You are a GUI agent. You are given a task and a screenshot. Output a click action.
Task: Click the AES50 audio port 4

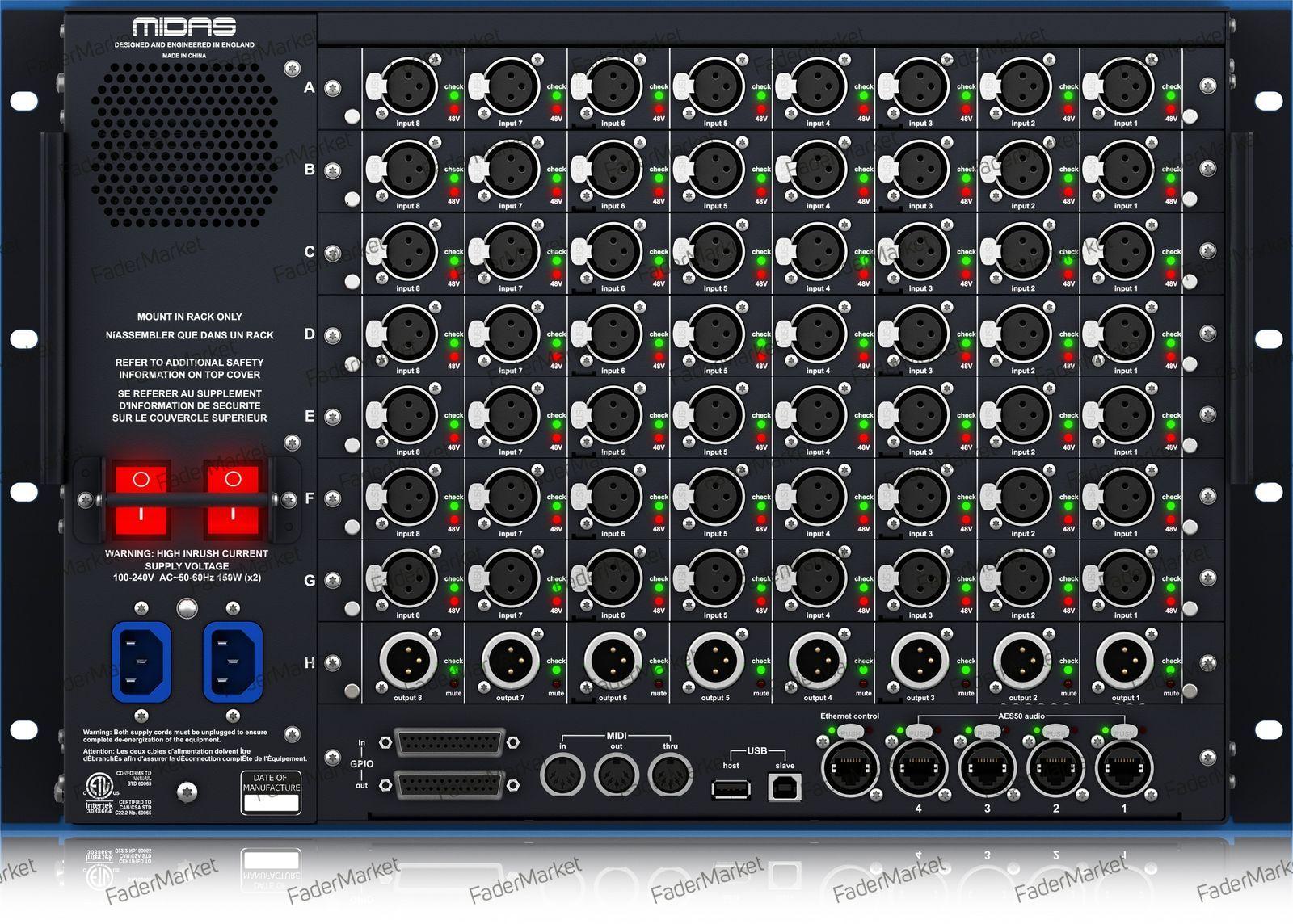(x=919, y=768)
